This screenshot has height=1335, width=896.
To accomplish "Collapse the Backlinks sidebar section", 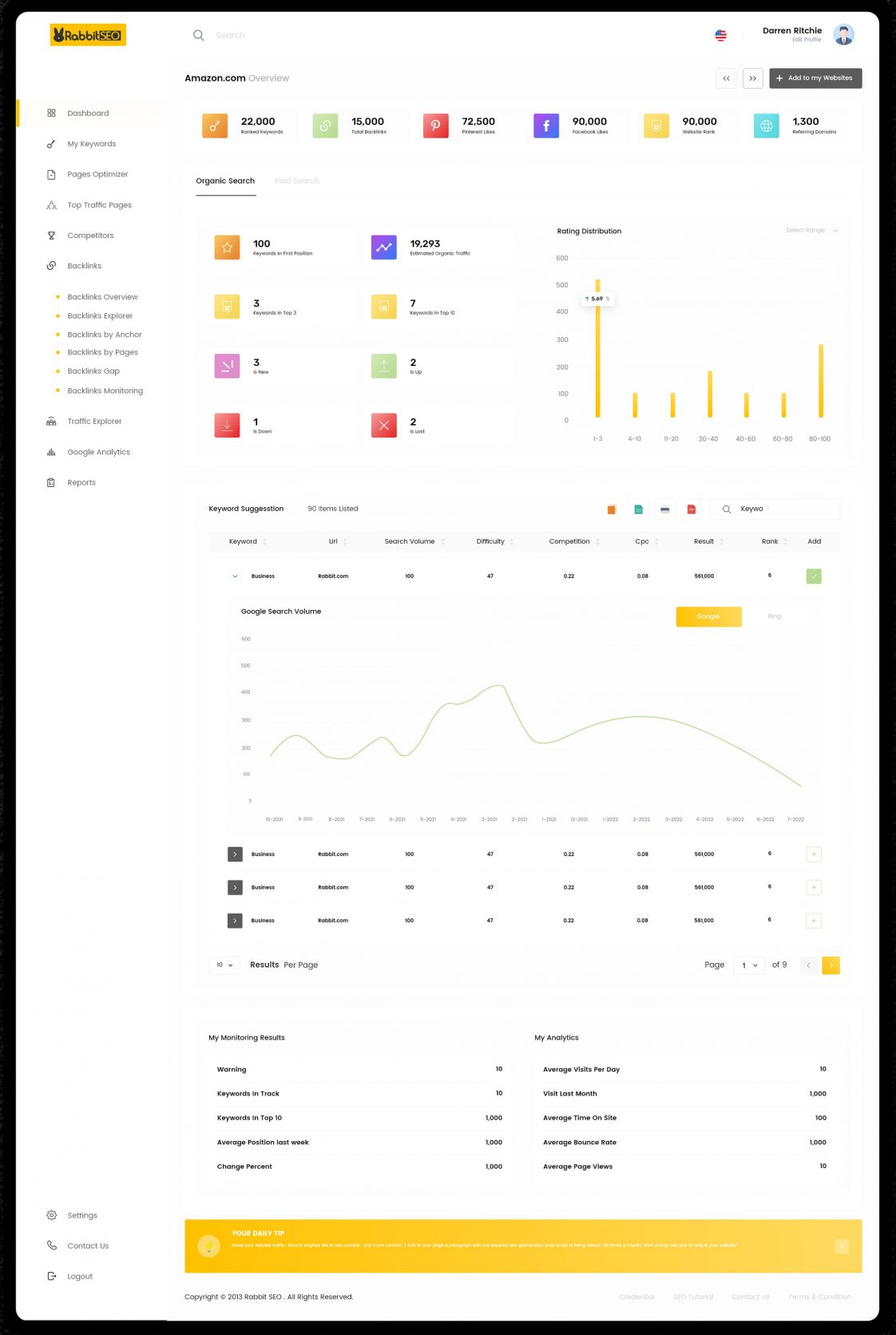I will (x=84, y=266).
